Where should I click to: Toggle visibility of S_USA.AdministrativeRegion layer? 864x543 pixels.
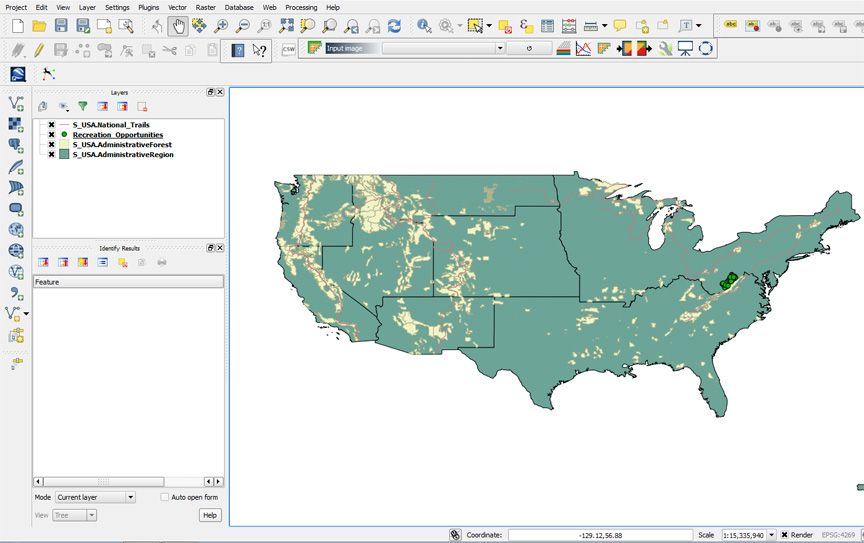click(x=51, y=154)
